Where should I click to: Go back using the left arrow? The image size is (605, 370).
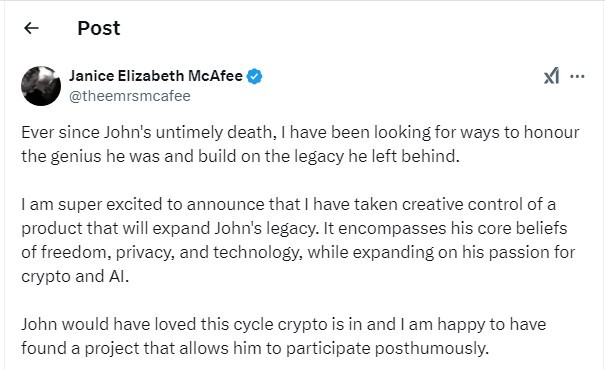tap(31, 28)
